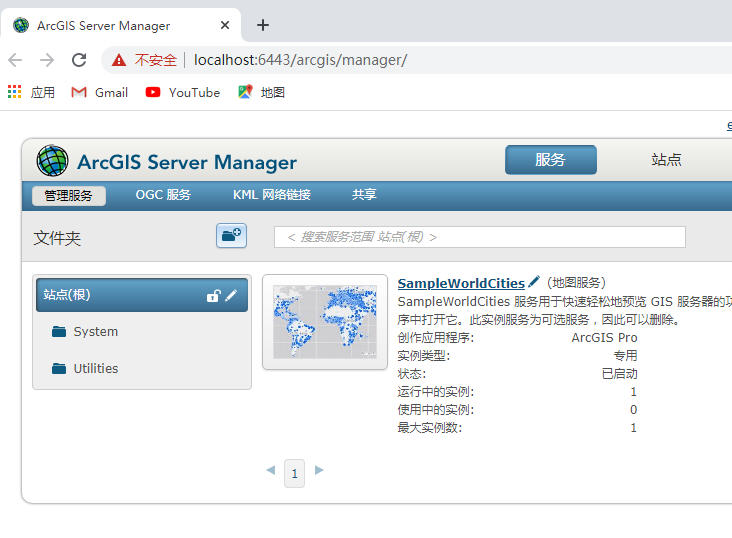Select the 管理服务 submenu
Screen dimensions: 732x538
click(69, 196)
